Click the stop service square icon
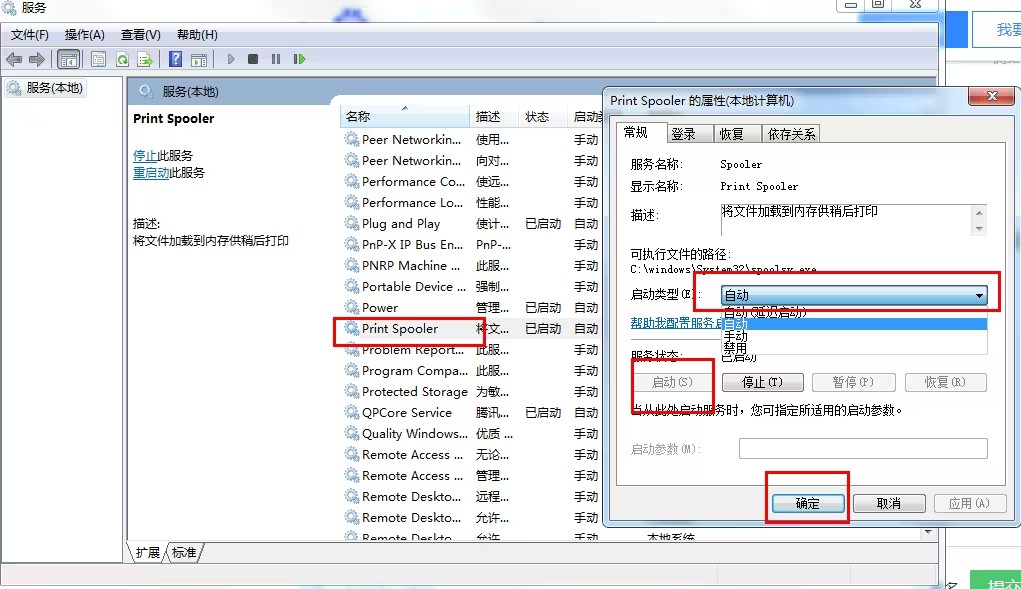The image size is (1021, 589). [x=255, y=58]
